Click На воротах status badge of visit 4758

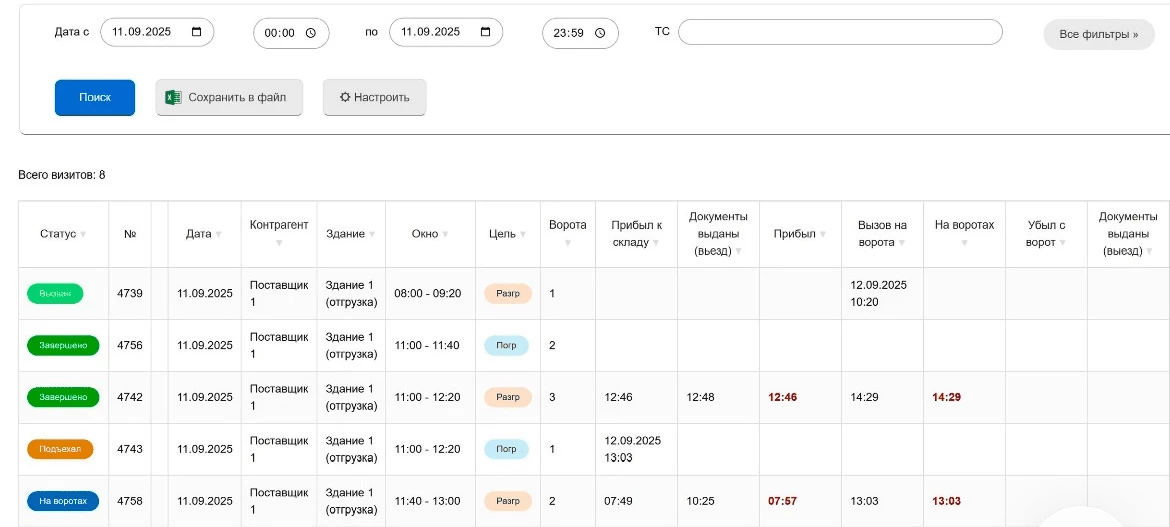63,501
